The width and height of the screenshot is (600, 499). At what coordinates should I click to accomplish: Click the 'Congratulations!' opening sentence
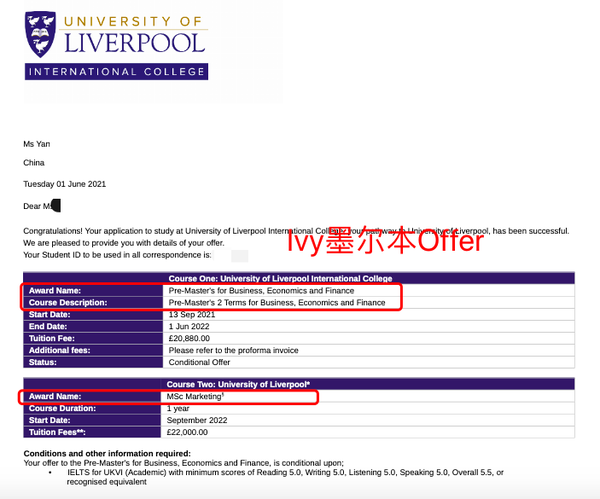click(296, 231)
